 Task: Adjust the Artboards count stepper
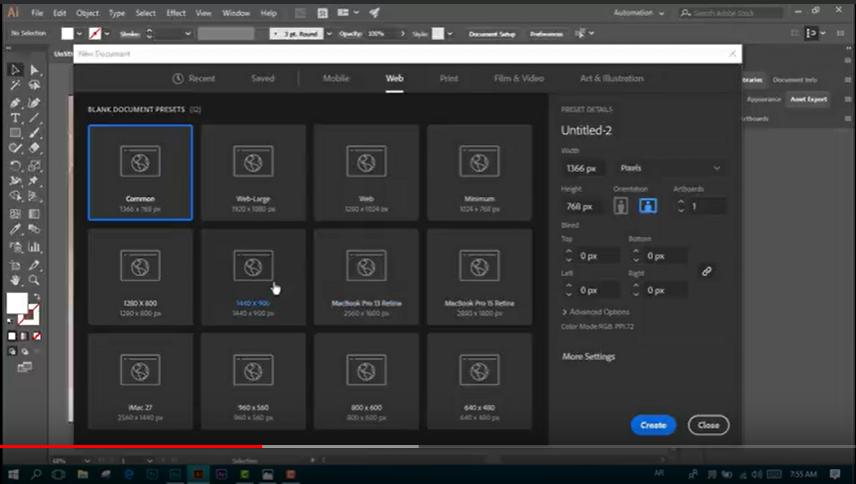tap(681, 206)
